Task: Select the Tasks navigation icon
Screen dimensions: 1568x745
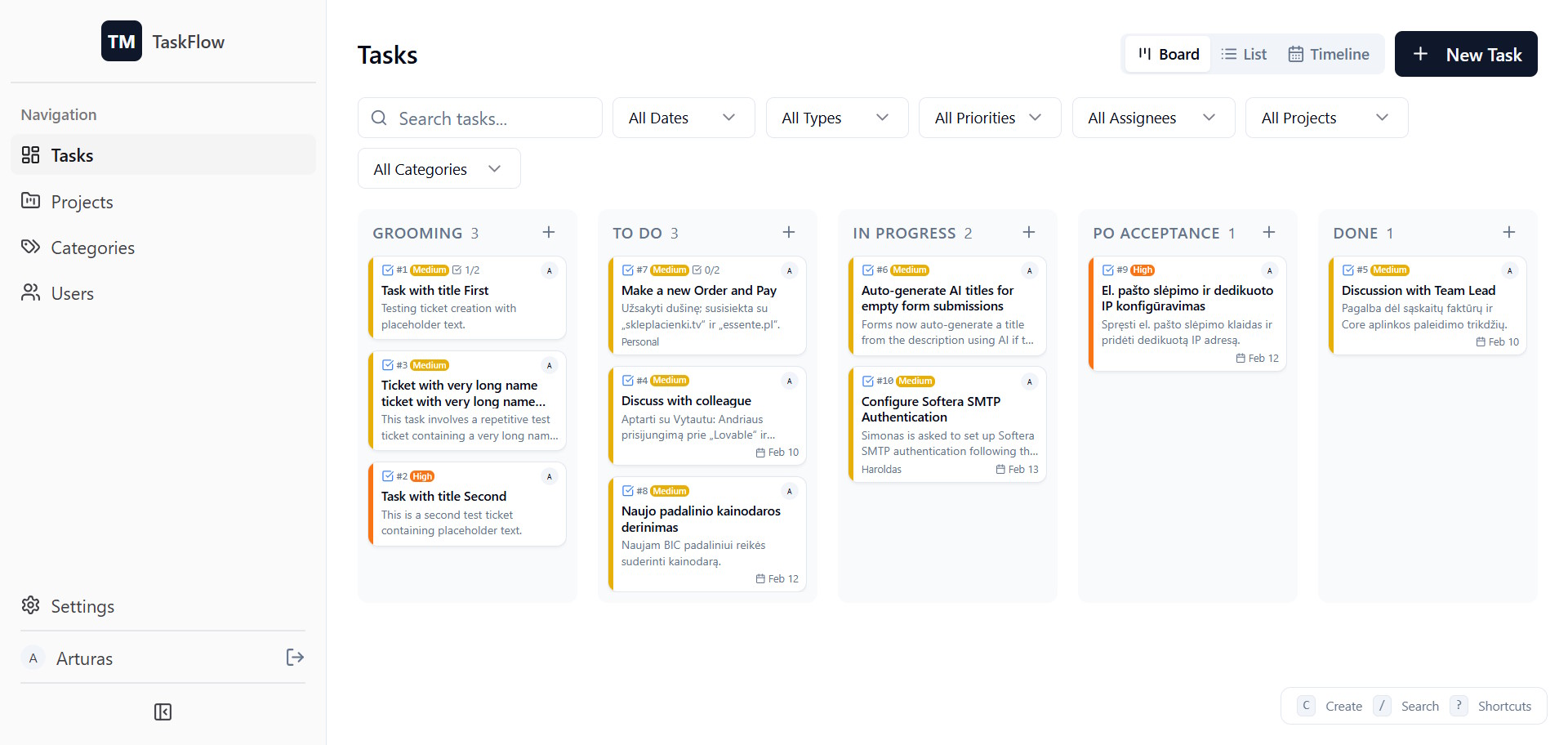Action: tap(30, 154)
